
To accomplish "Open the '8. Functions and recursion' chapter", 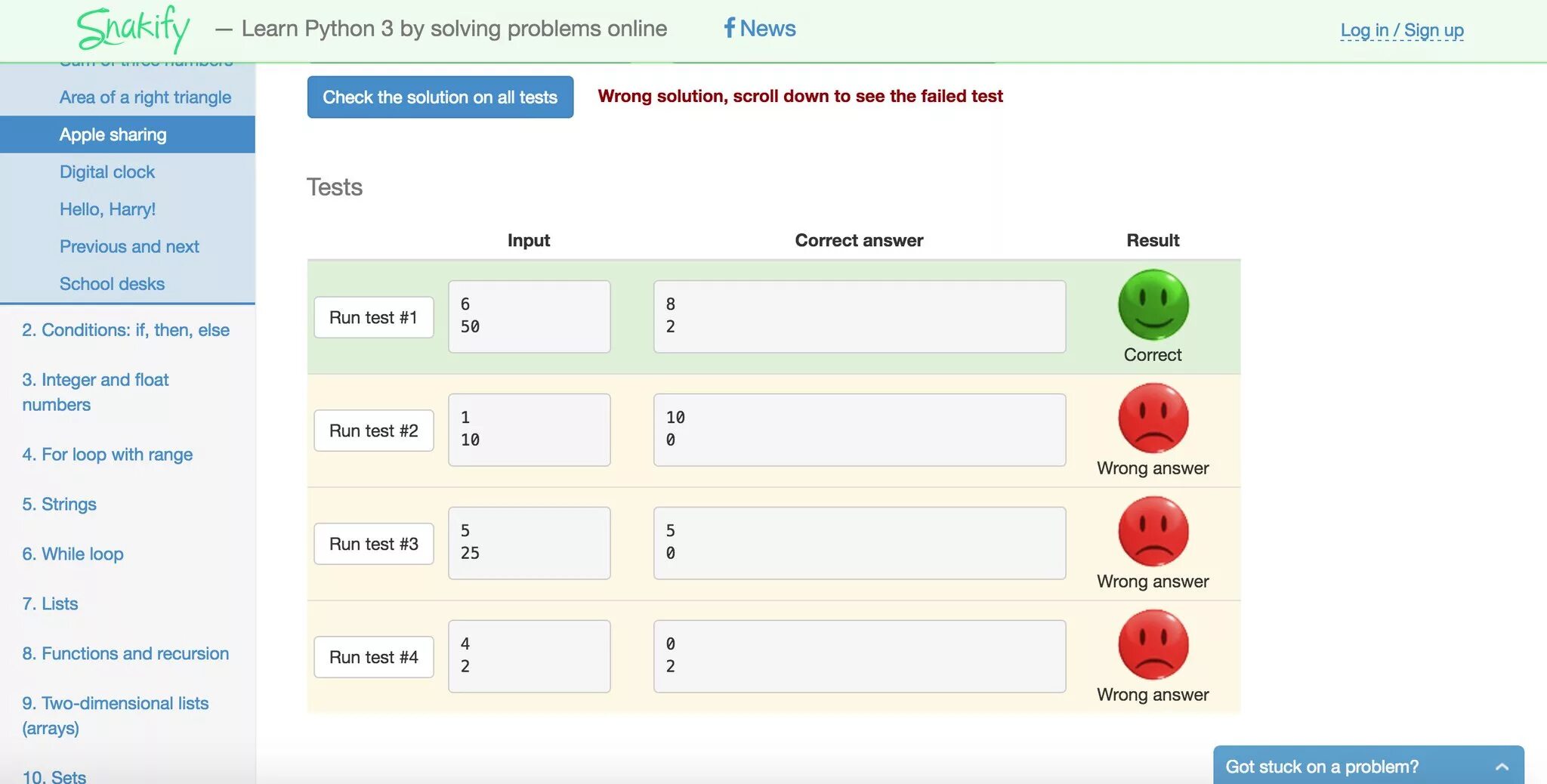I will pyautogui.click(x=125, y=653).
